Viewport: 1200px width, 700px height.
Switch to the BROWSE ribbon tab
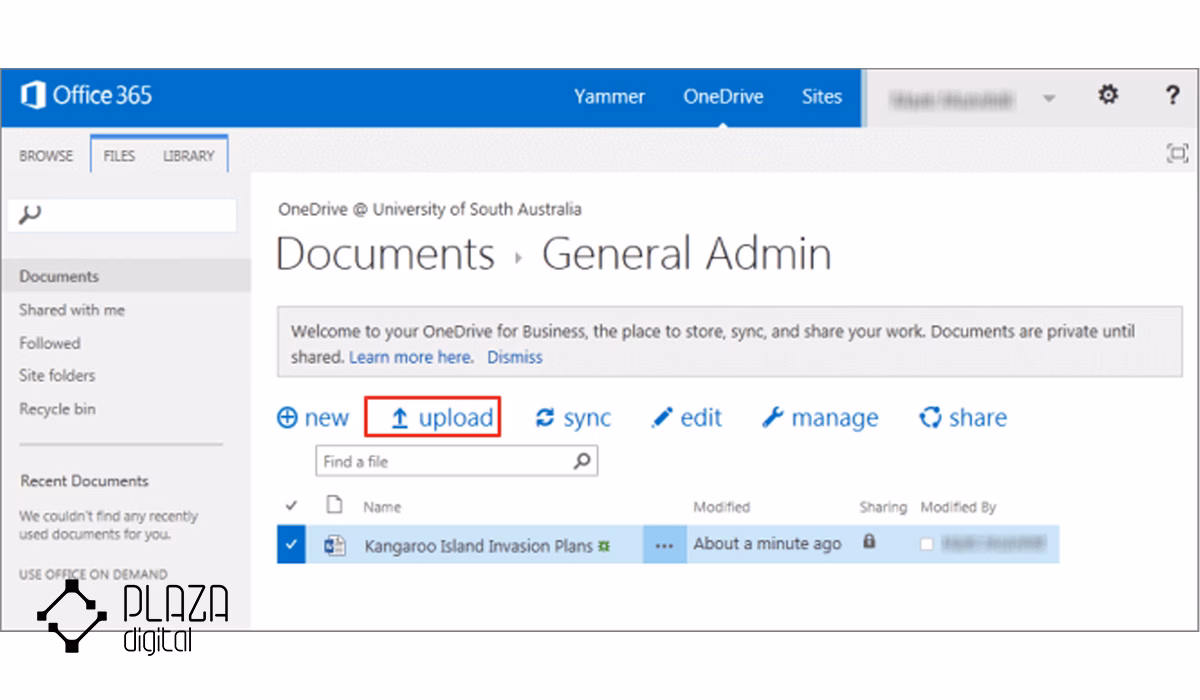coord(46,156)
